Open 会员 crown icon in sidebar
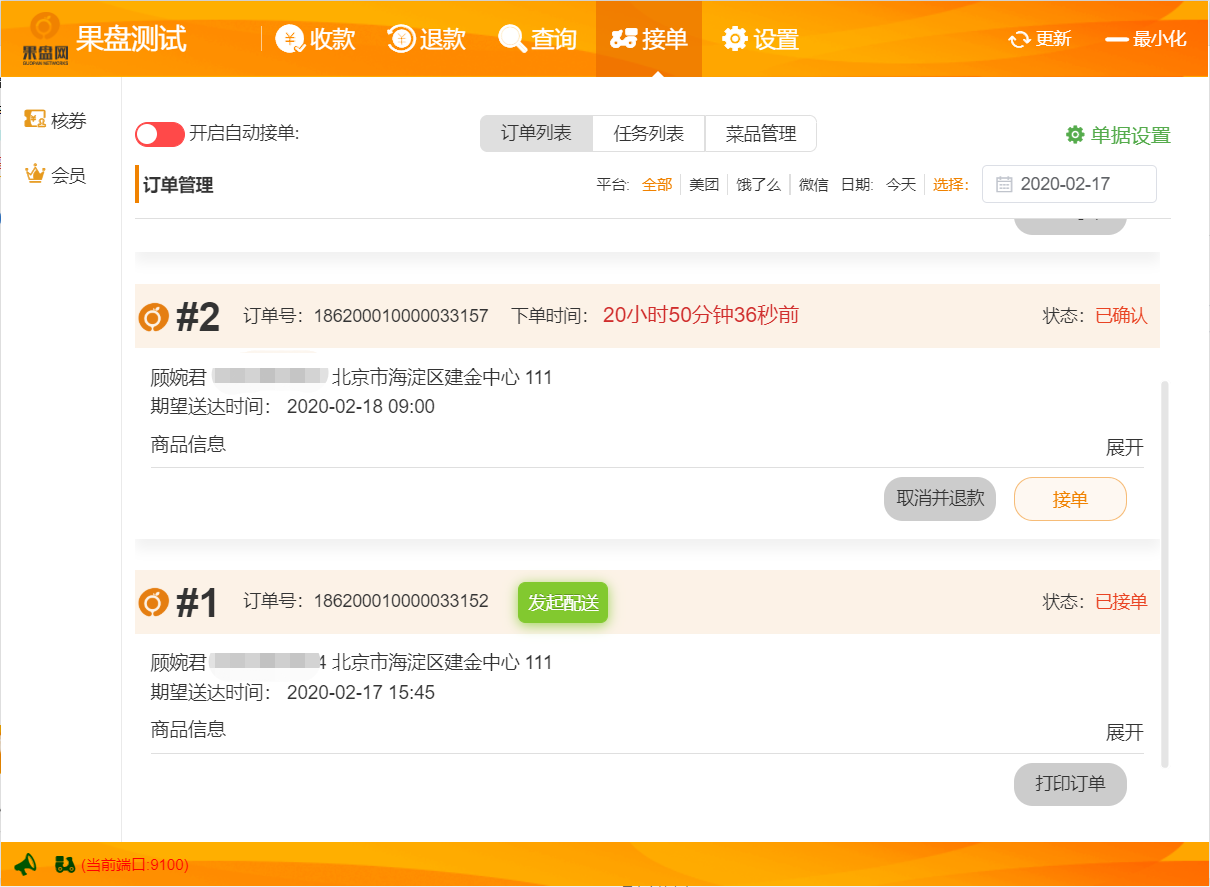The height and width of the screenshot is (887, 1210). [36, 175]
